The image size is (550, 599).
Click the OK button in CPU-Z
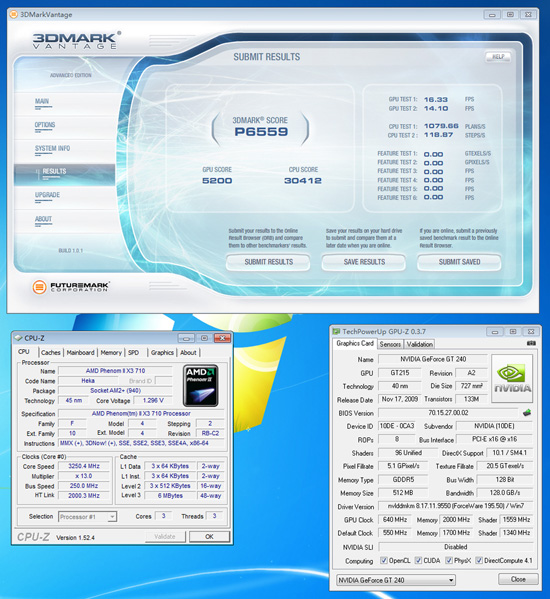pos(209,537)
